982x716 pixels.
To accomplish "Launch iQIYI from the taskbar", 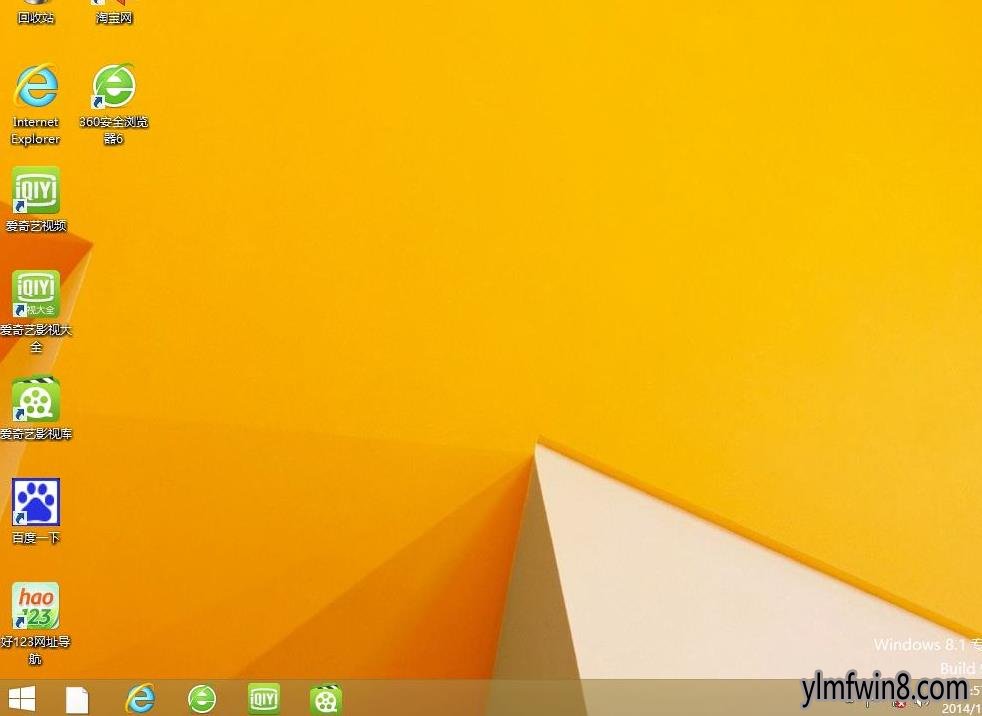I will (263, 698).
